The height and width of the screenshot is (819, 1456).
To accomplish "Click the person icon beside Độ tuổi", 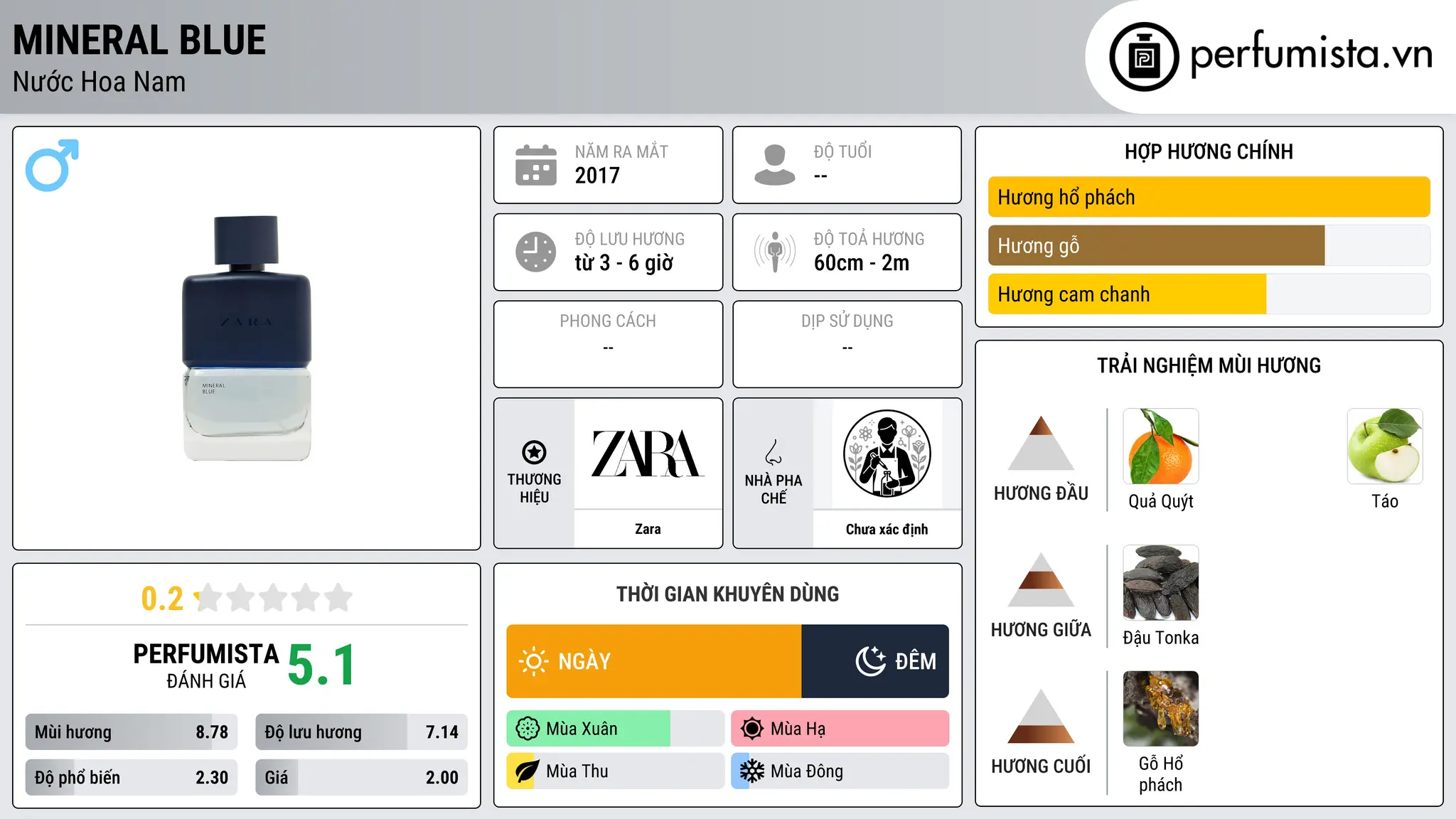I will click(x=775, y=165).
